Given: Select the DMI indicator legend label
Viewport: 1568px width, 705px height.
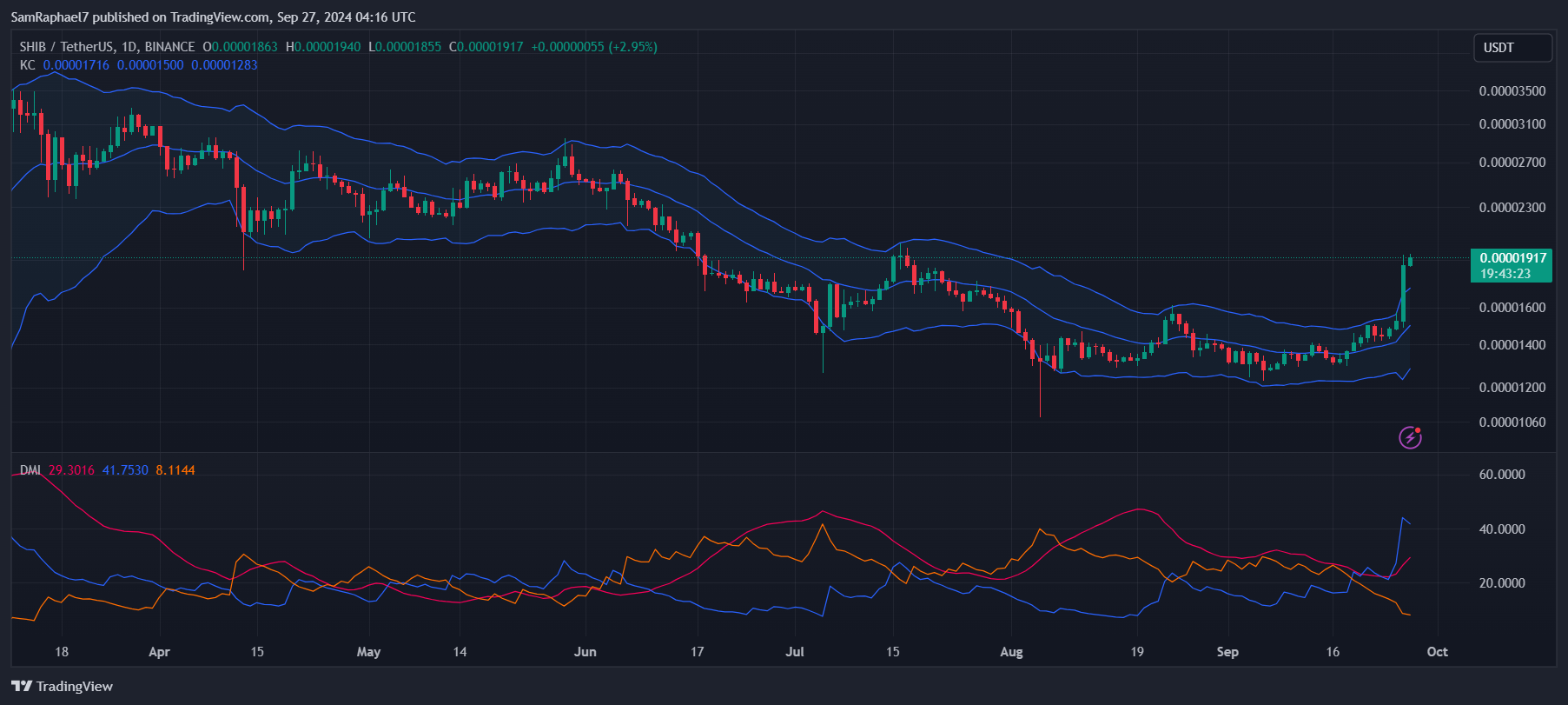Looking at the screenshot, I should pyautogui.click(x=30, y=470).
